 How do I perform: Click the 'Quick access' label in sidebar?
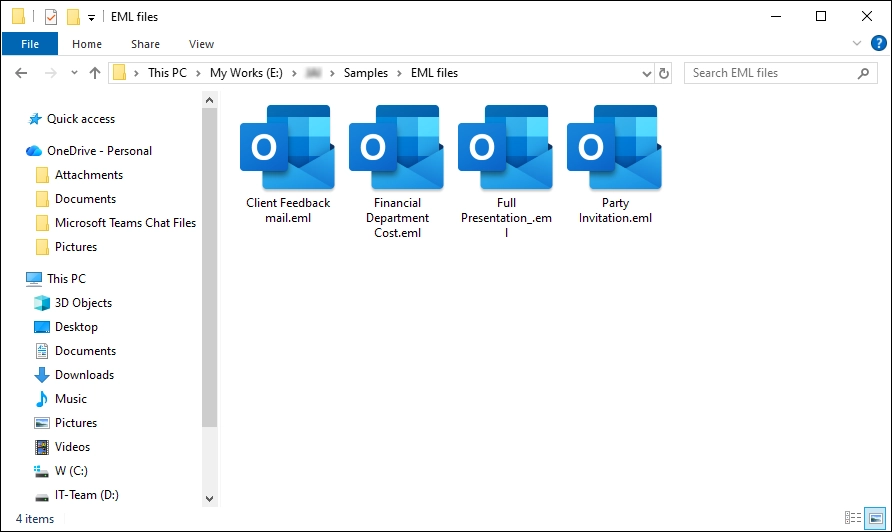click(x=81, y=119)
